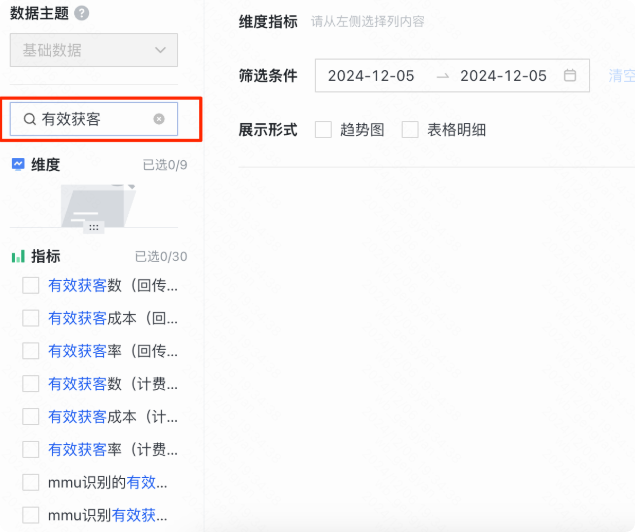Click dropdown chevron arrow of 基础数据
Screen dimensions: 635x532
(160, 50)
